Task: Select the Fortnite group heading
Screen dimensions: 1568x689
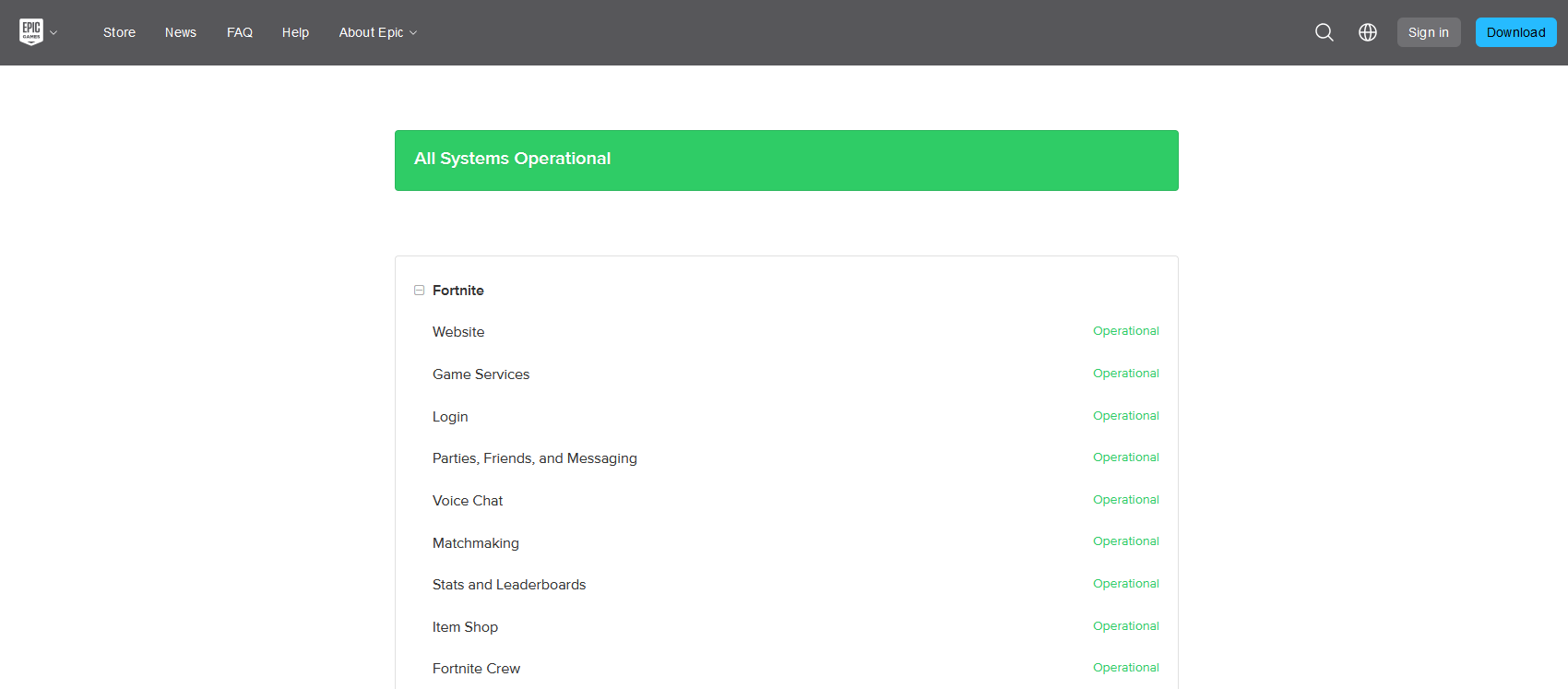Action: click(x=458, y=291)
